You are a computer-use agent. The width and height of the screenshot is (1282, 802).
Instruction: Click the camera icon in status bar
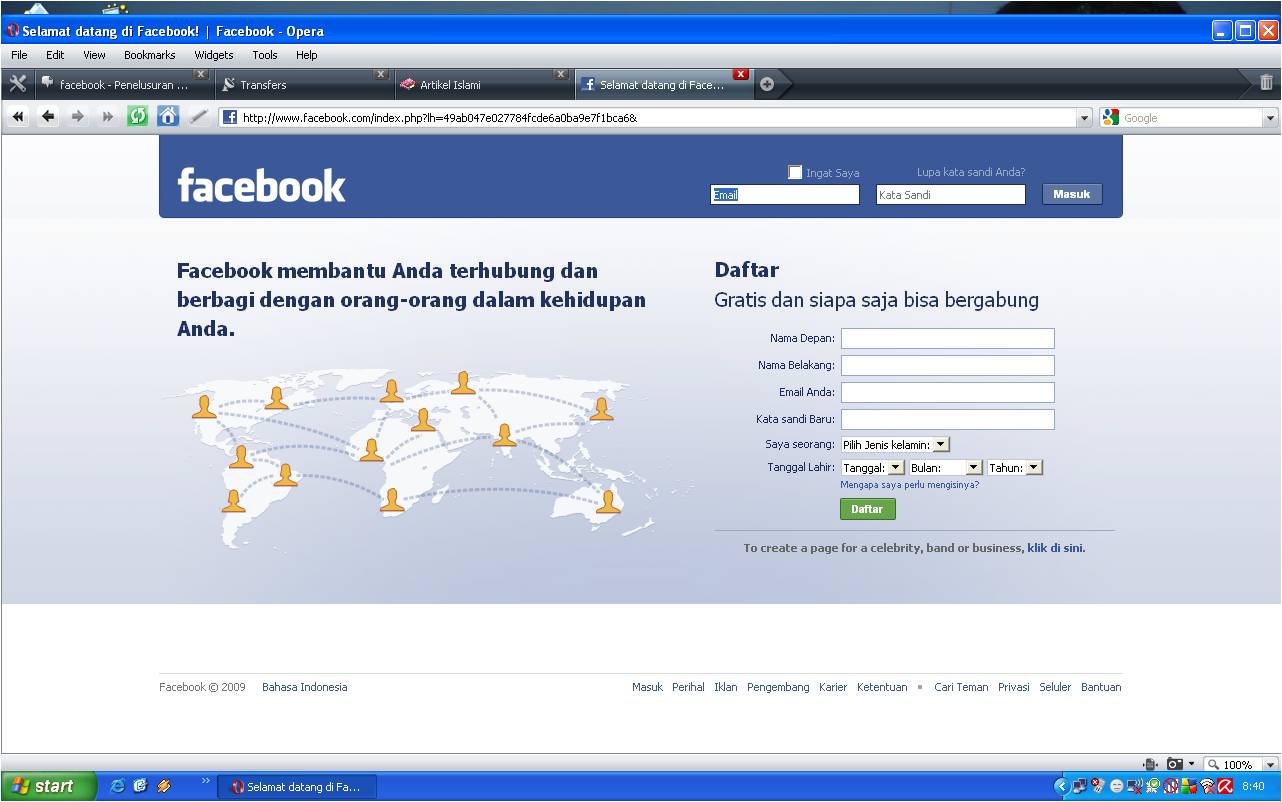(x=1175, y=764)
